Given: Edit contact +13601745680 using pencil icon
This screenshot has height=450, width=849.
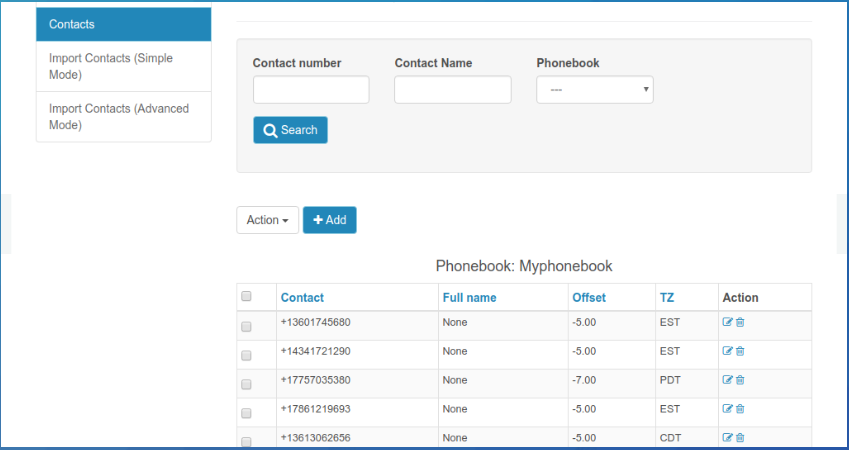Looking at the screenshot, I should click(727, 322).
